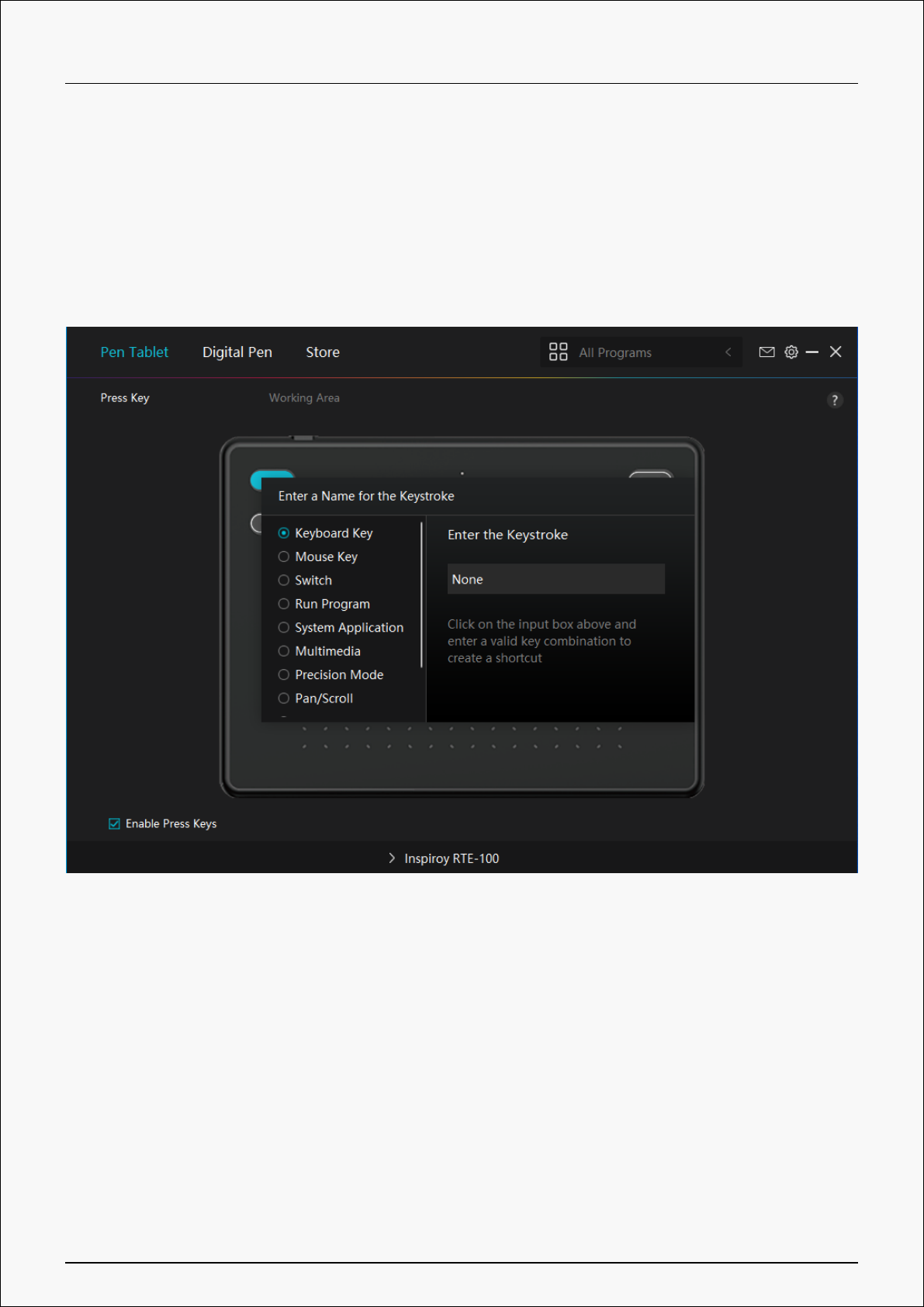Select the Switch radio option
Screen dimensions: 924x1307
[x=284, y=581]
